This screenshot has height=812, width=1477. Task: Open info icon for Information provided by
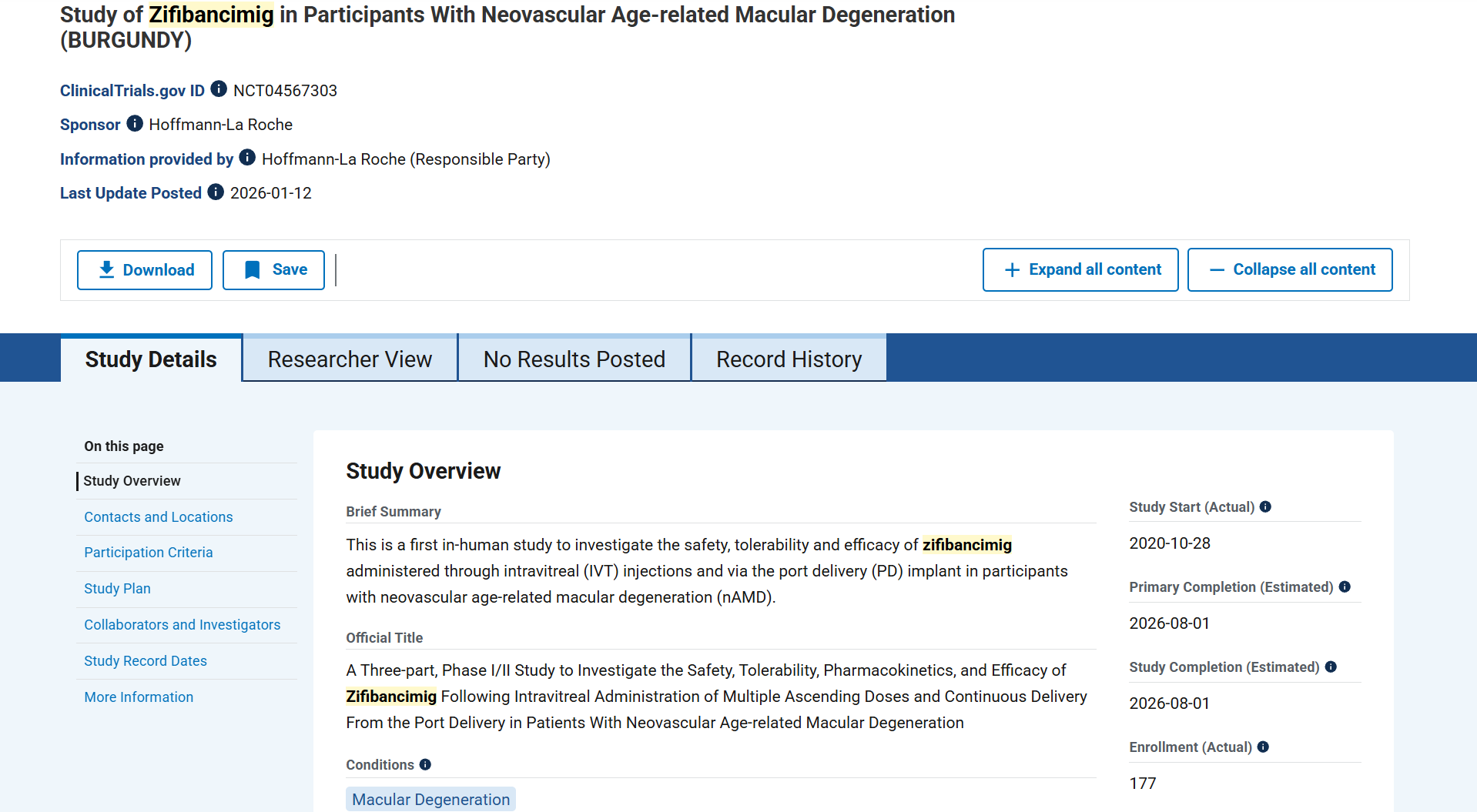coord(247,158)
